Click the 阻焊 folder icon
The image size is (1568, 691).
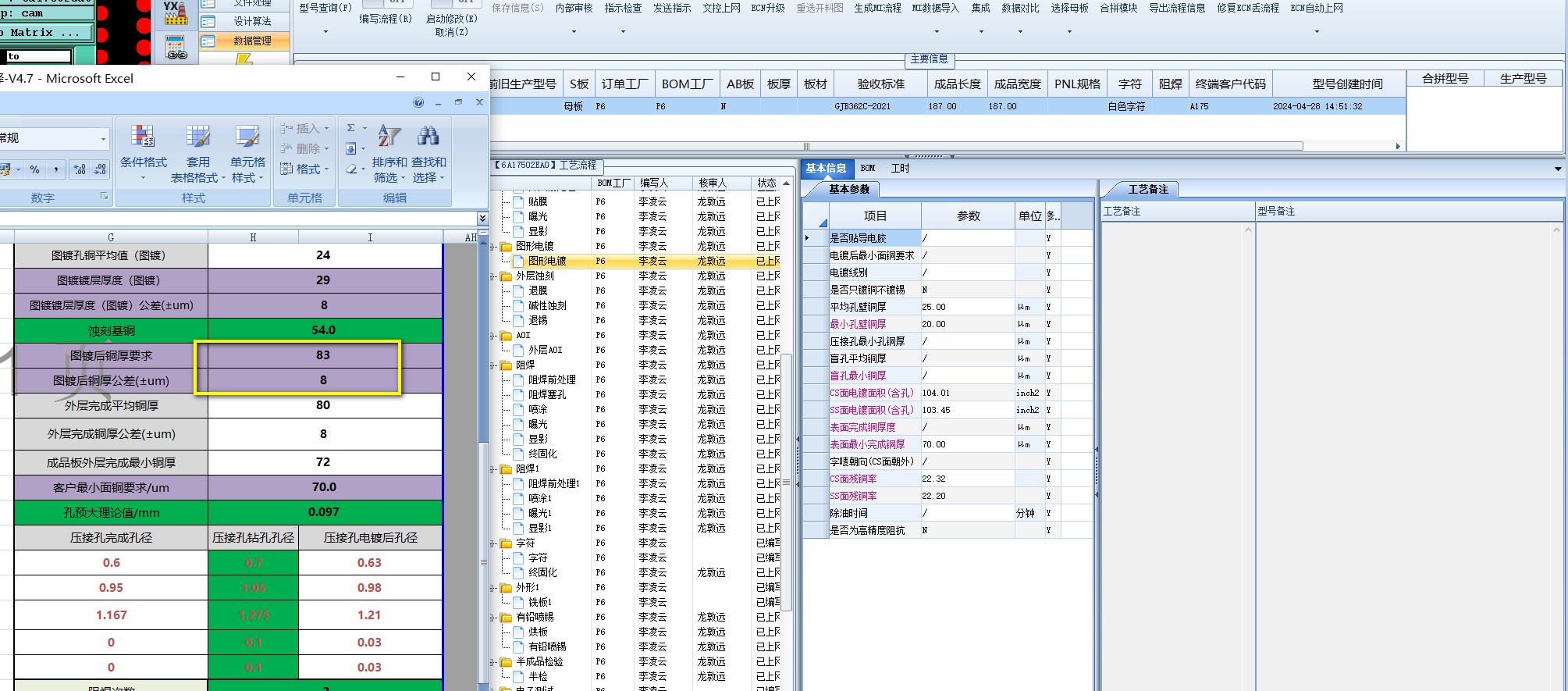coord(506,365)
